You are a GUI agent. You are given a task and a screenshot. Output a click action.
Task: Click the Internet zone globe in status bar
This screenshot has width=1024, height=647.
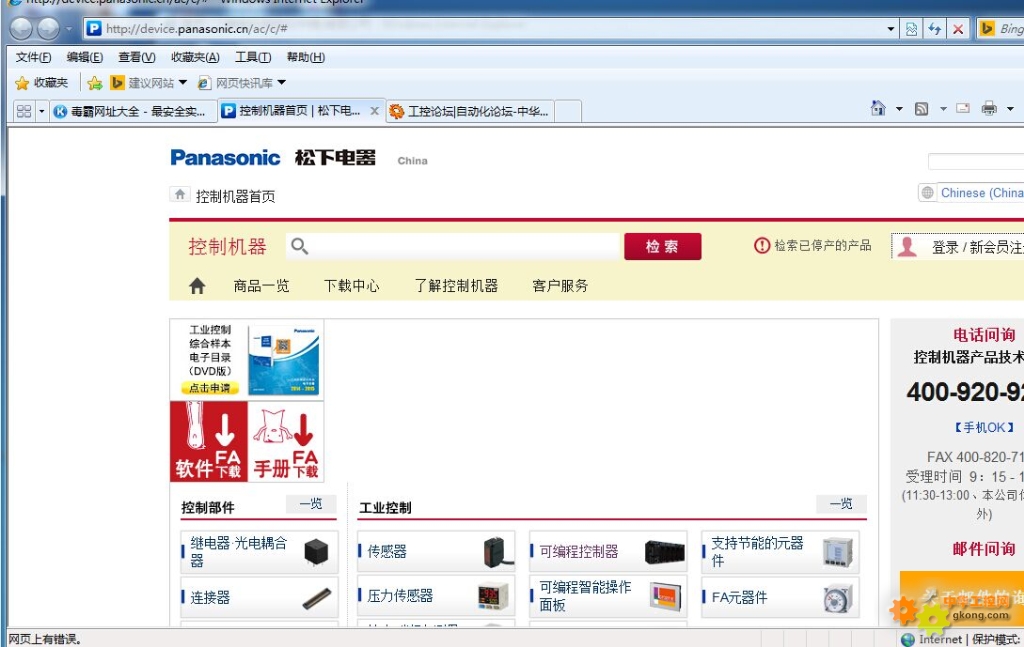[908, 640]
